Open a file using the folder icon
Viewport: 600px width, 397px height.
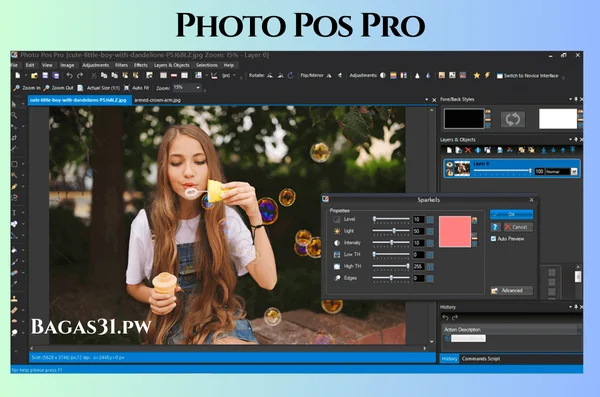34,75
